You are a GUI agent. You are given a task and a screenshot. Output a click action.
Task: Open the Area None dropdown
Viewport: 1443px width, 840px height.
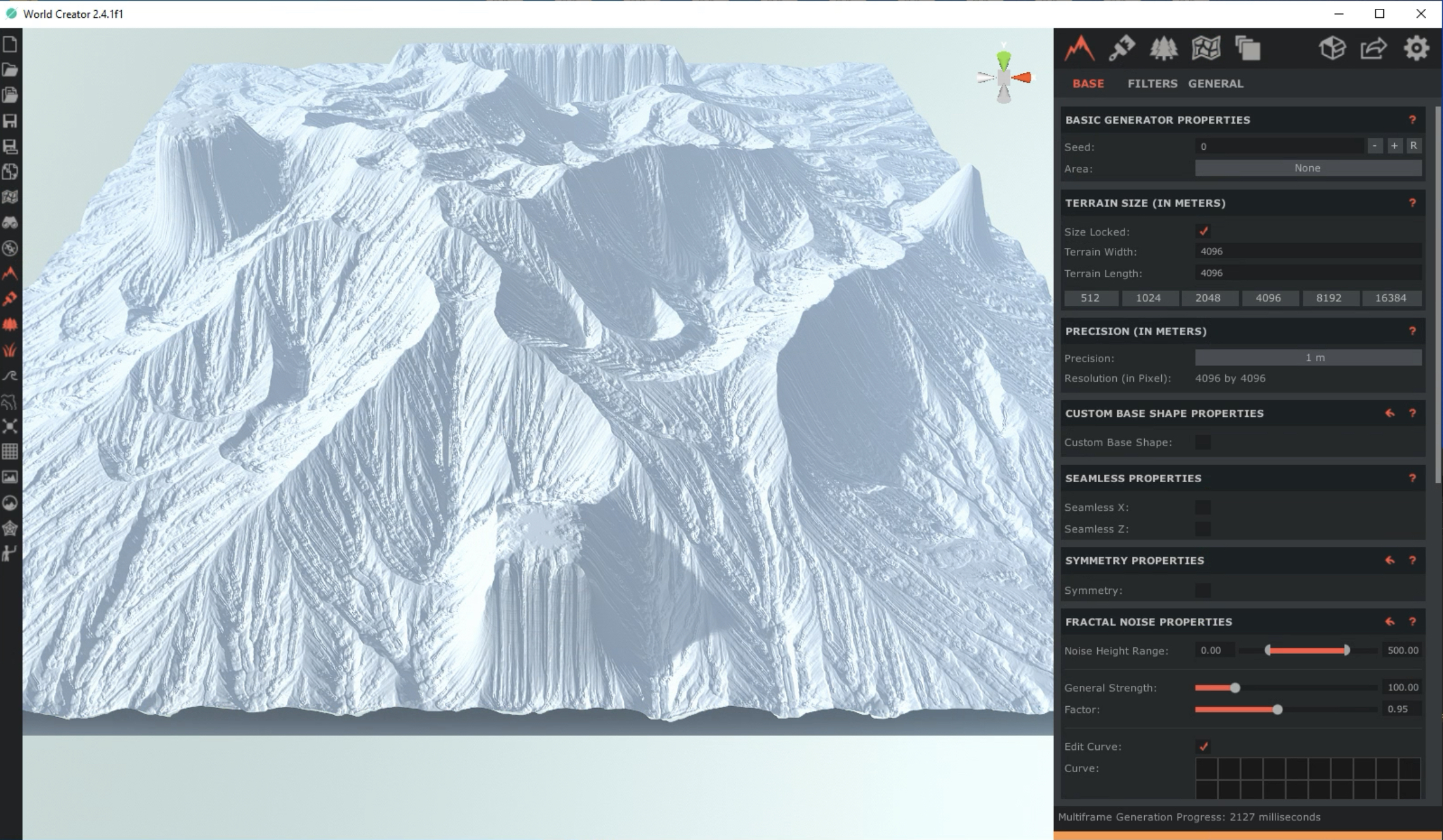(1308, 168)
